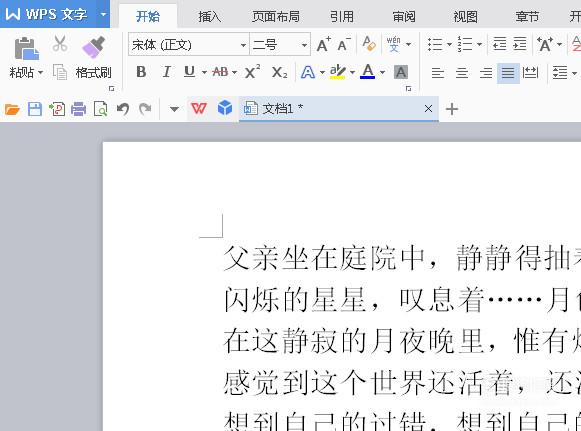This screenshot has height=431, width=581.
Task: Switch to the 开始 tab
Action: click(148, 16)
